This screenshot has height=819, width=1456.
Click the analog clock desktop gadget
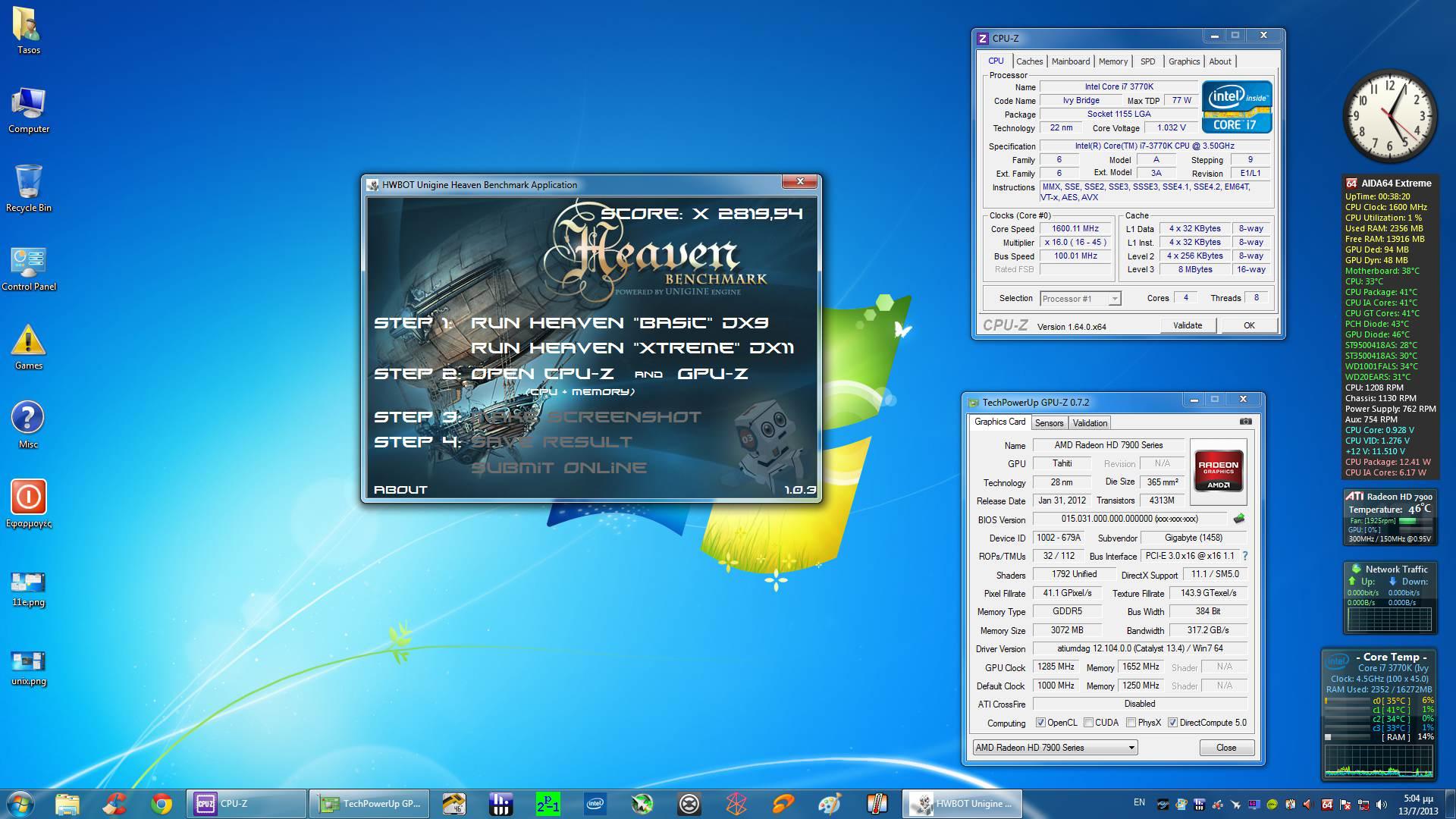click(1390, 117)
